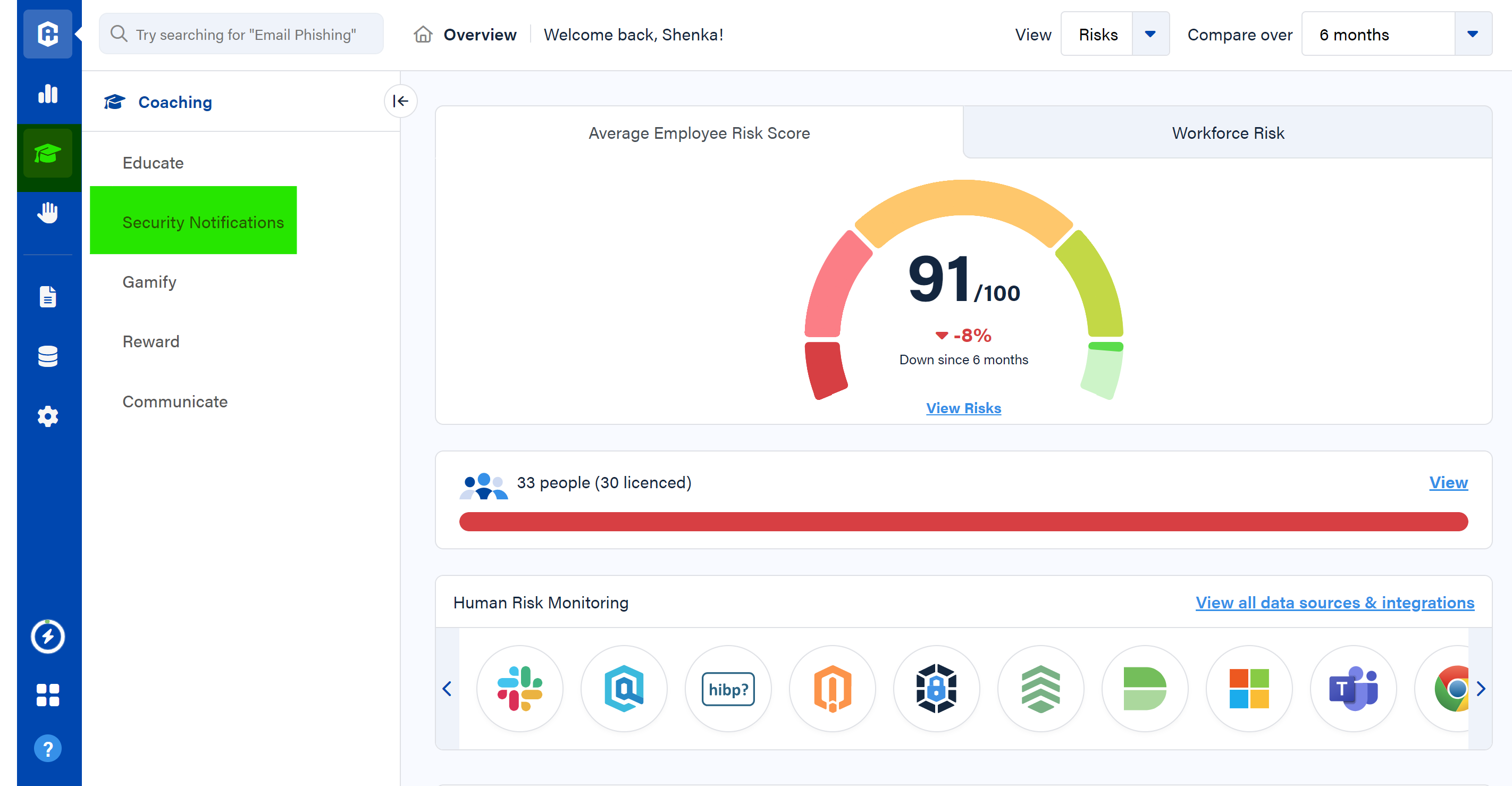This screenshot has height=786, width=1512.
Task: Click the View Risks link
Action: (x=963, y=408)
